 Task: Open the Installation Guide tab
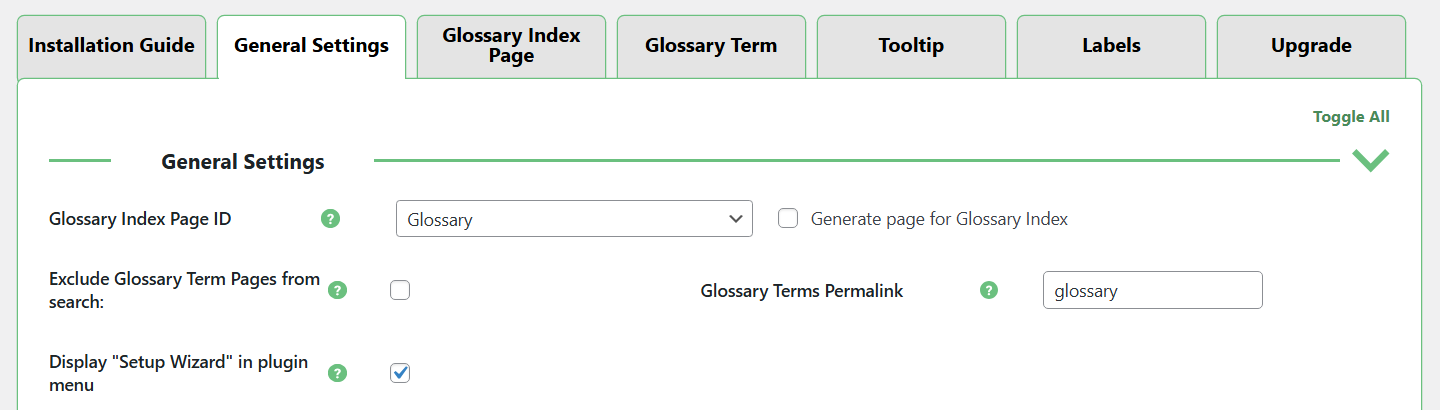[x=111, y=46]
